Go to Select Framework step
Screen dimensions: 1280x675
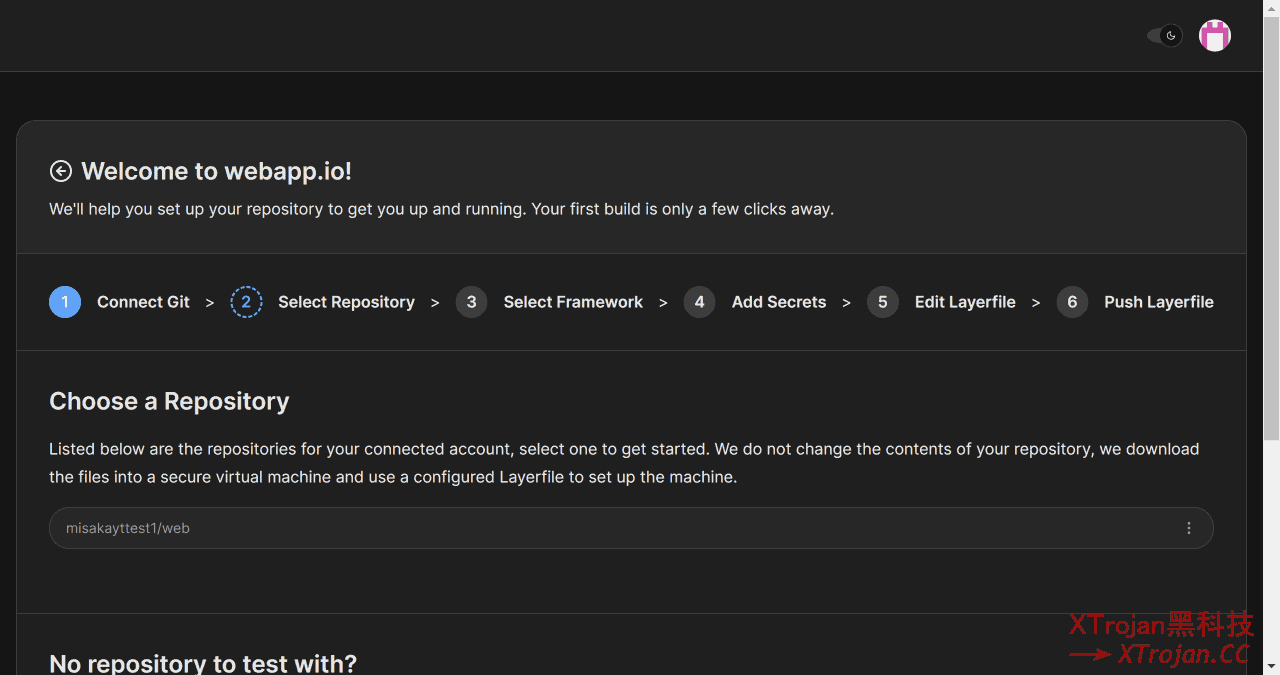coord(573,302)
